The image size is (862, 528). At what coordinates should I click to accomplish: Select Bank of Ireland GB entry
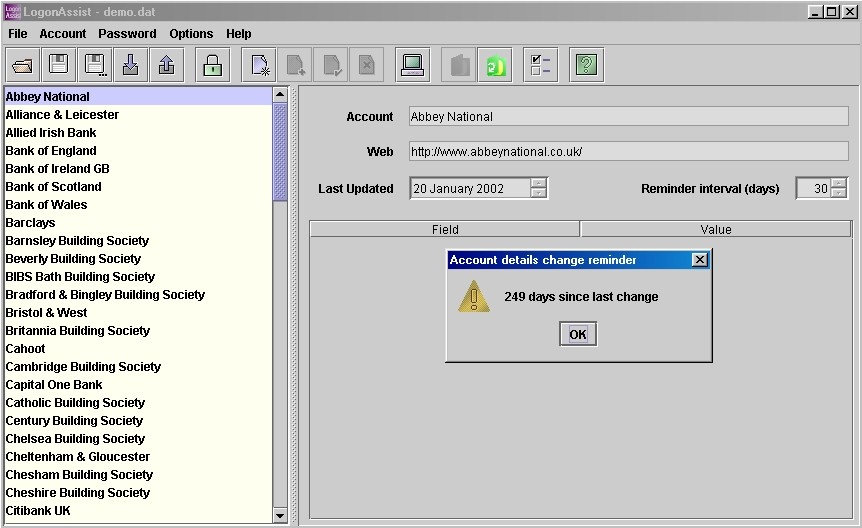coord(139,168)
